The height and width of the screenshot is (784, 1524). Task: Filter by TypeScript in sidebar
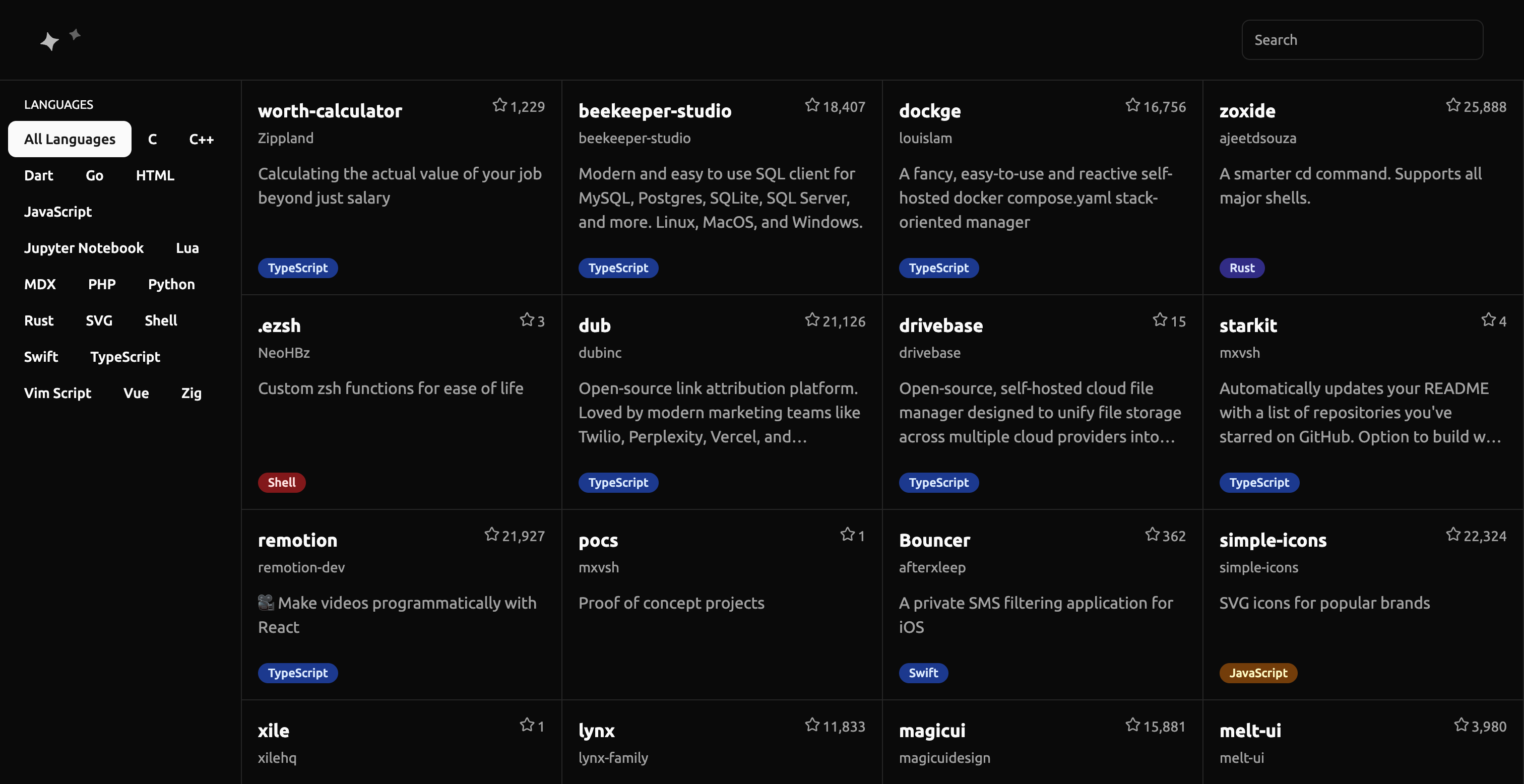(125, 357)
